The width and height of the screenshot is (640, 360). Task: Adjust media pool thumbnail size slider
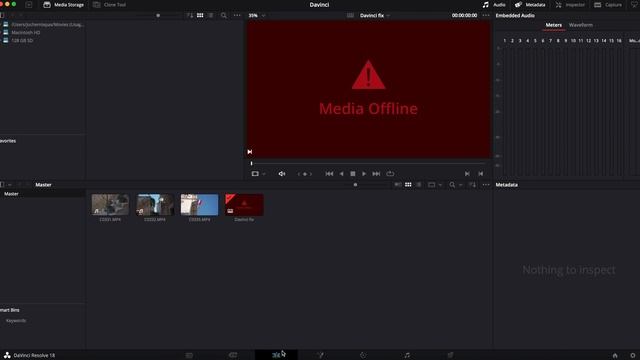pyautogui.click(x=356, y=185)
